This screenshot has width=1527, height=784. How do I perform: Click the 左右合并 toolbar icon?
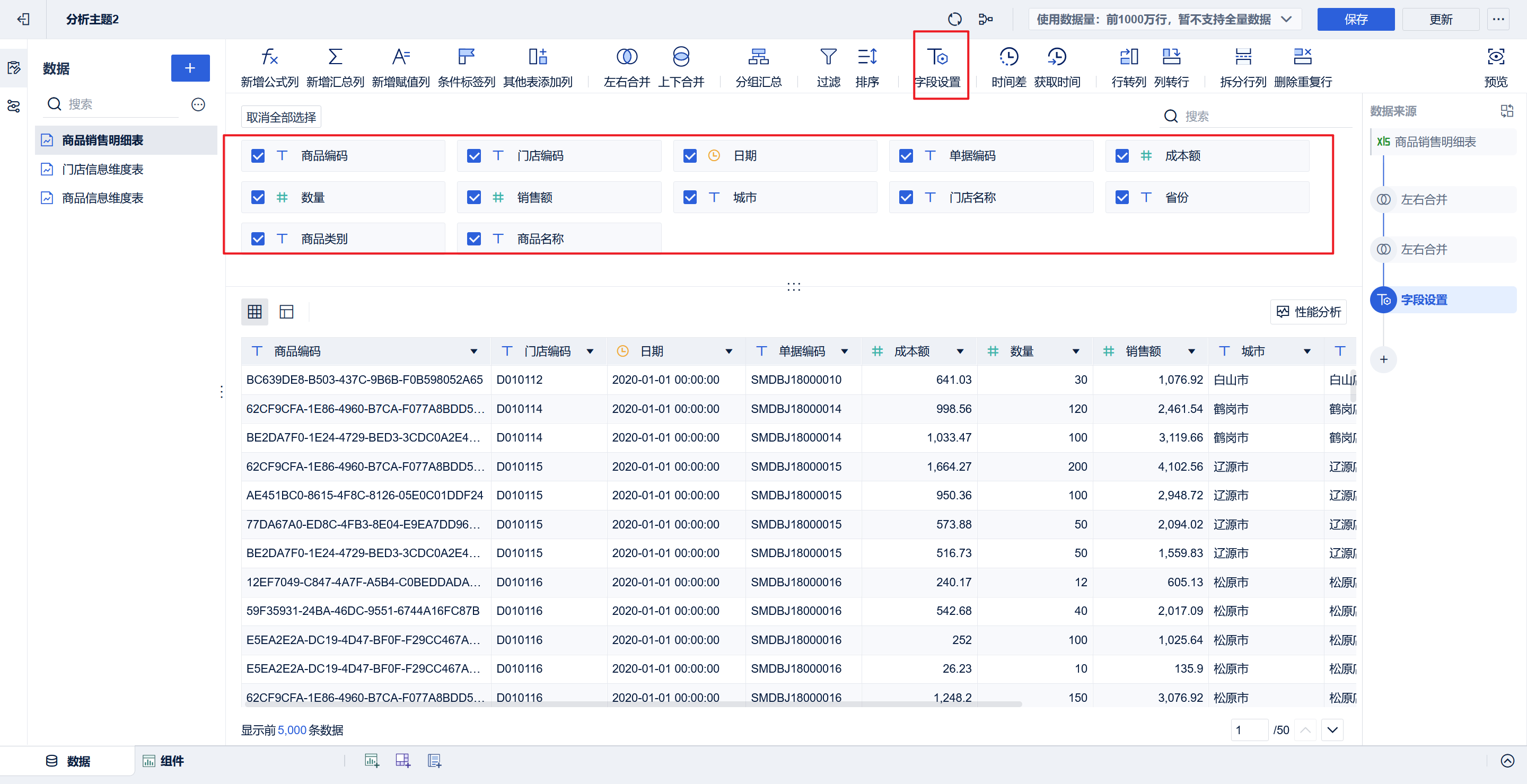(x=627, y=57)
